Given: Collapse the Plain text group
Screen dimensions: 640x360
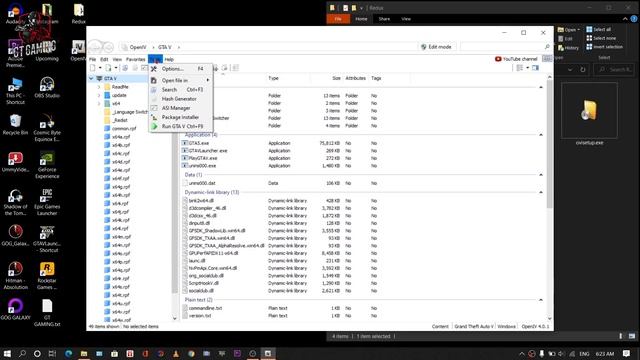Looking at the screenshot, I should [541, 300].
